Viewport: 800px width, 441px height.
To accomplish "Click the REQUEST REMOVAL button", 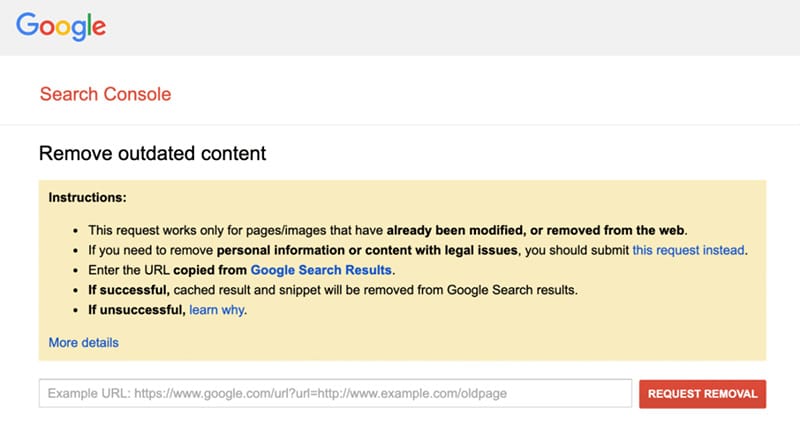I will [x=703, y=394].
